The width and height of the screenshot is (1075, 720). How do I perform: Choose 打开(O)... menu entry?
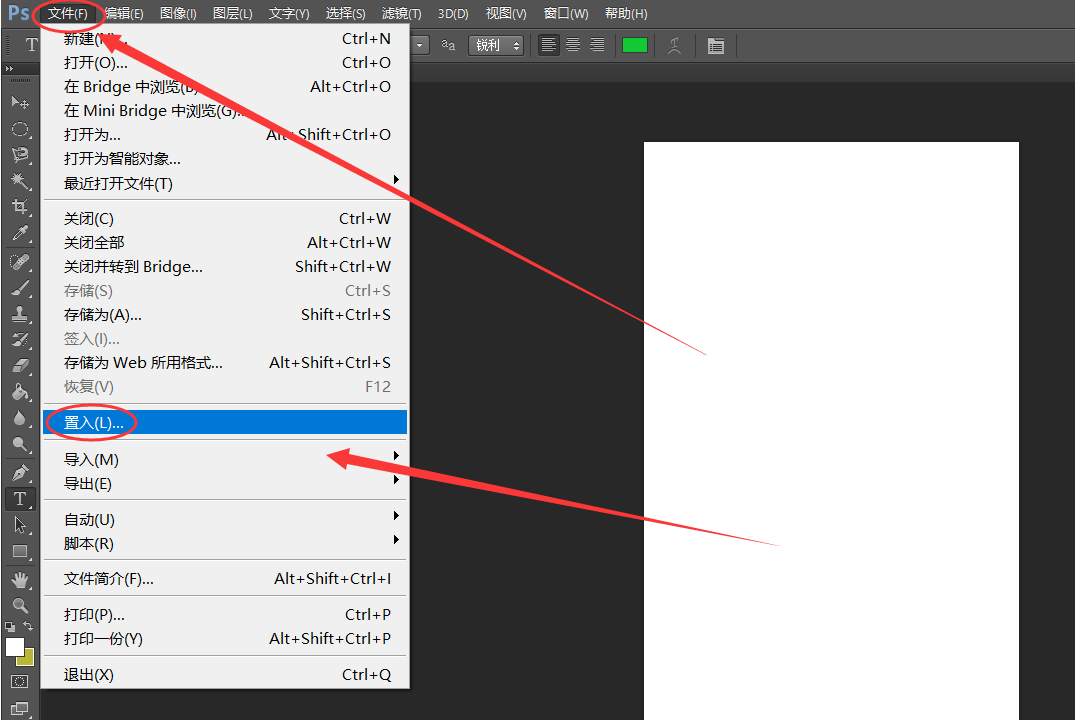click(x=225, y=62)
